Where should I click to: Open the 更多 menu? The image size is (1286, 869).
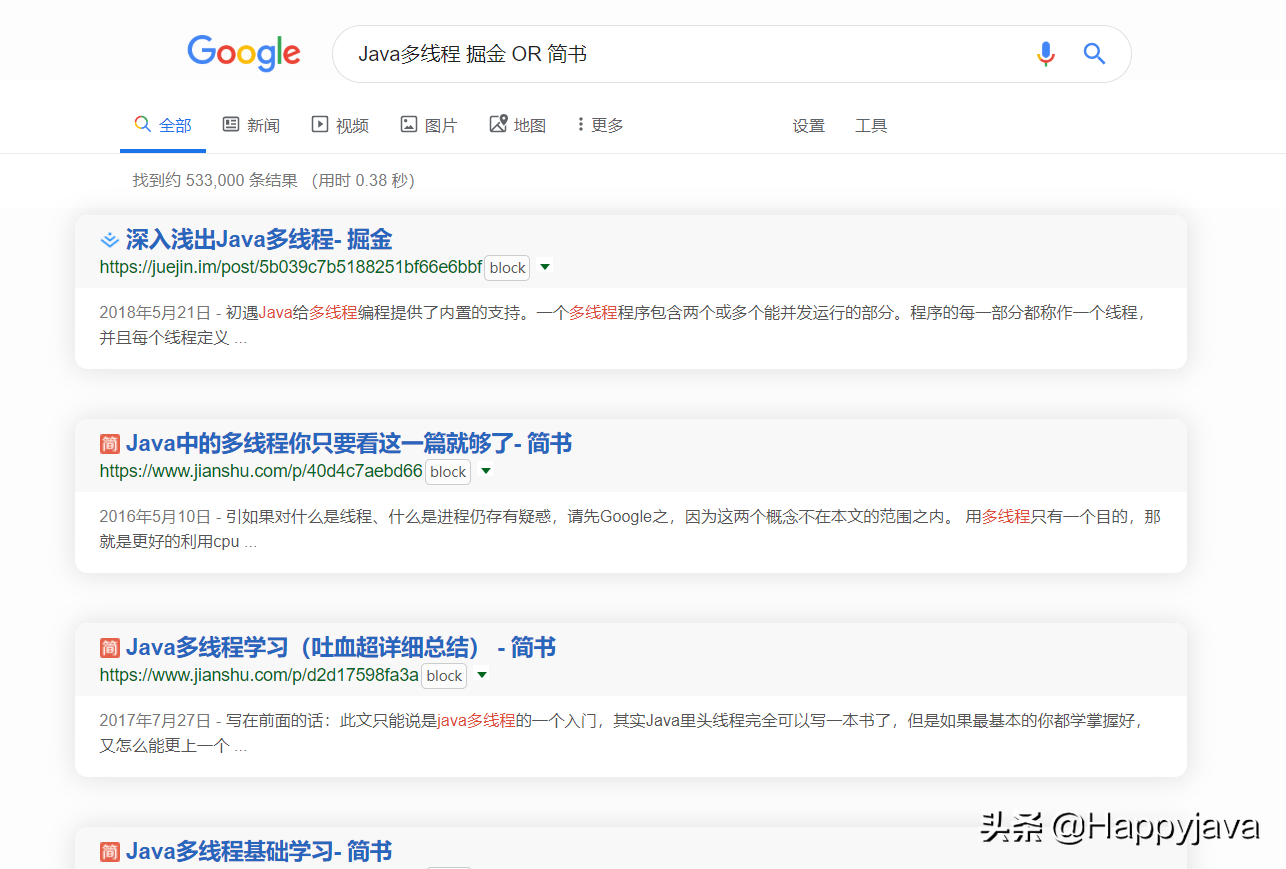click(x=600, y=125)
